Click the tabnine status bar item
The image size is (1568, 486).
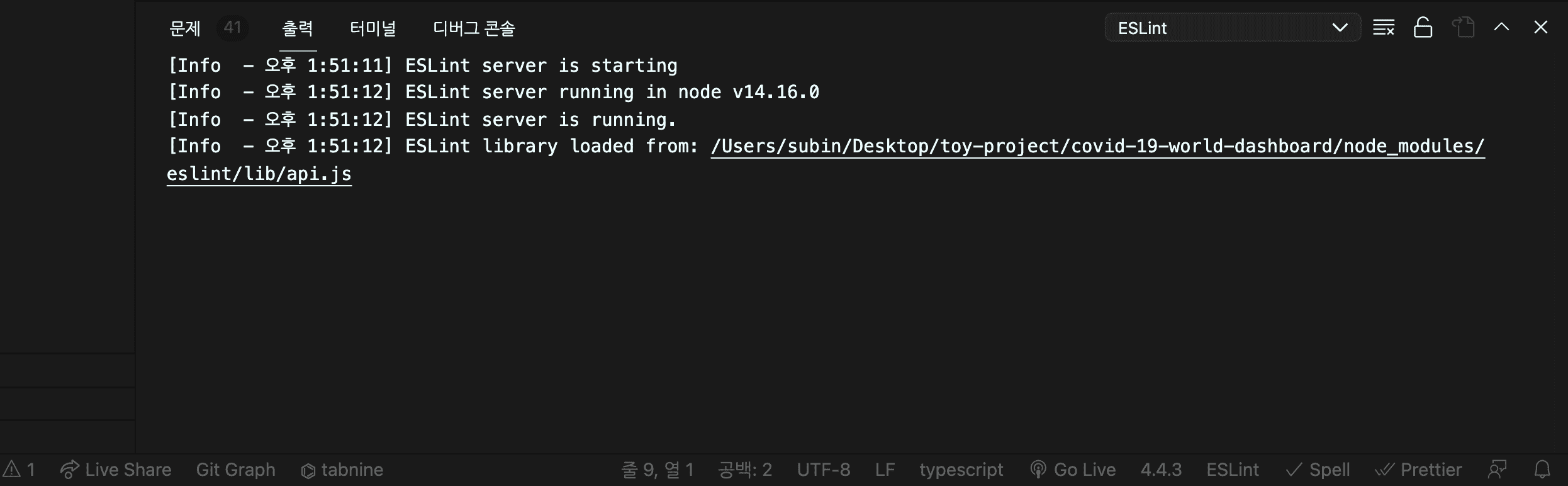point(342,470)
